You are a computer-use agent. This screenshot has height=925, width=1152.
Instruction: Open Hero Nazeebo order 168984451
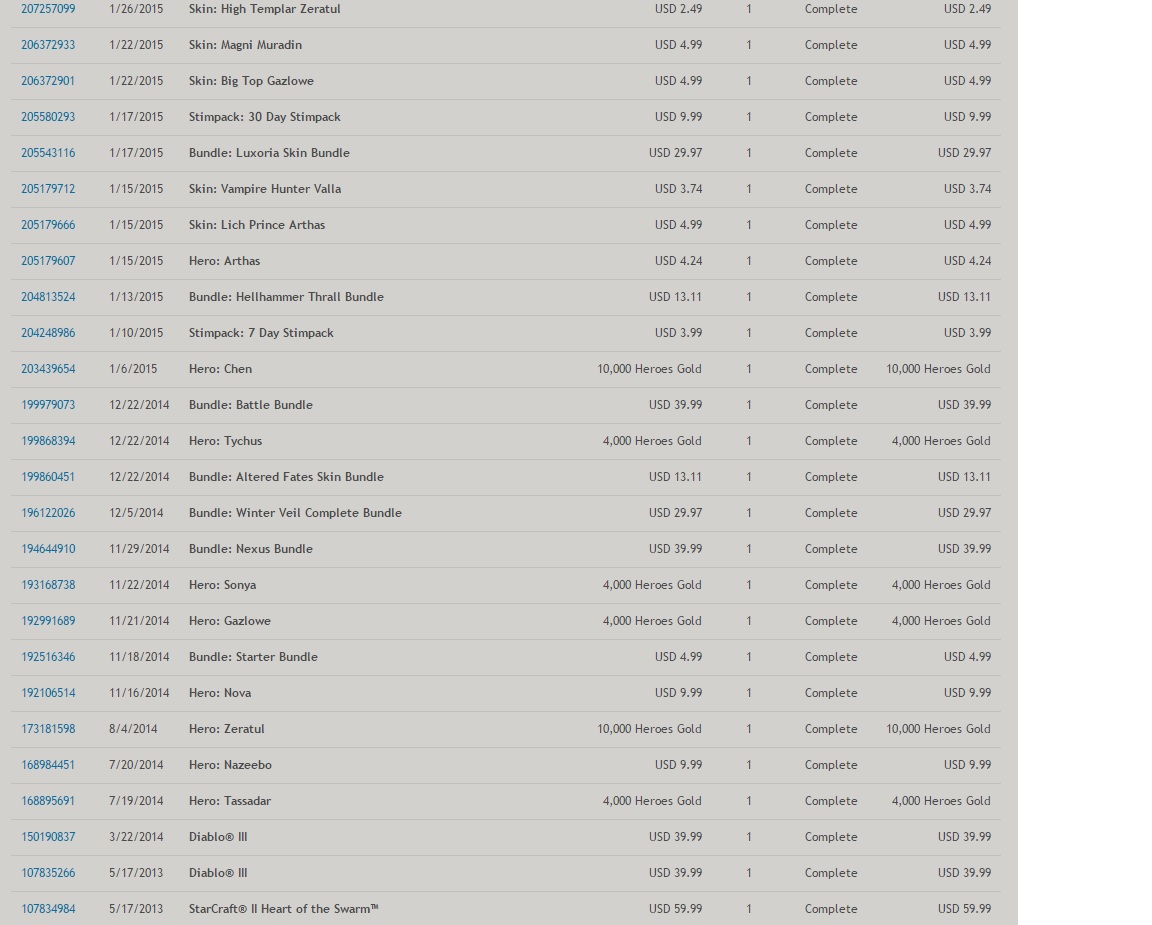click(x=48, y=765)
